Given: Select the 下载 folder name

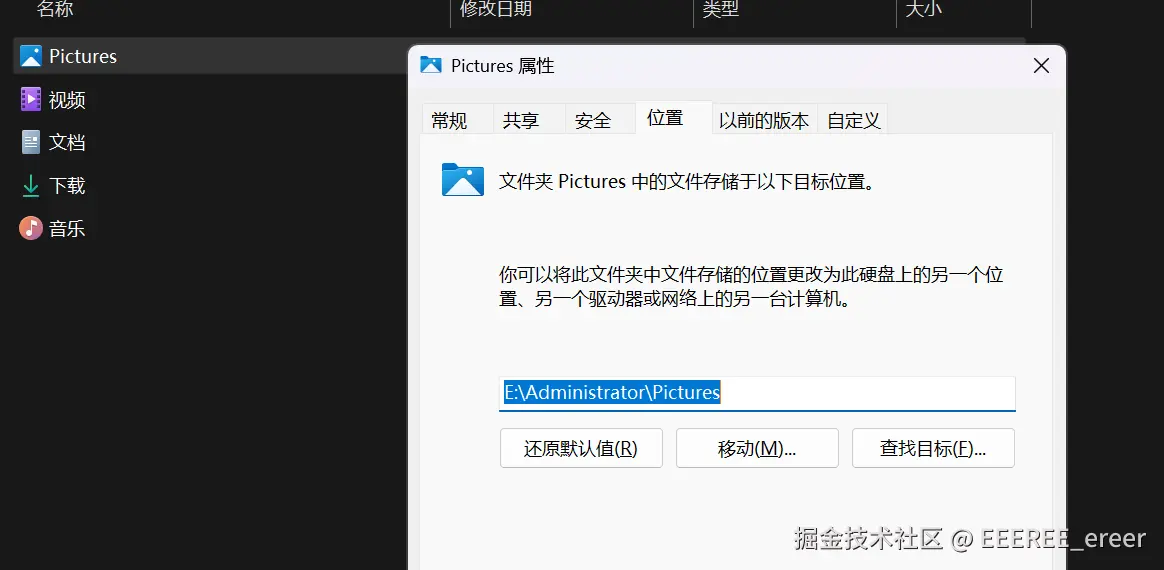Looking at the screenshot, I should click(x=67, y=186).
